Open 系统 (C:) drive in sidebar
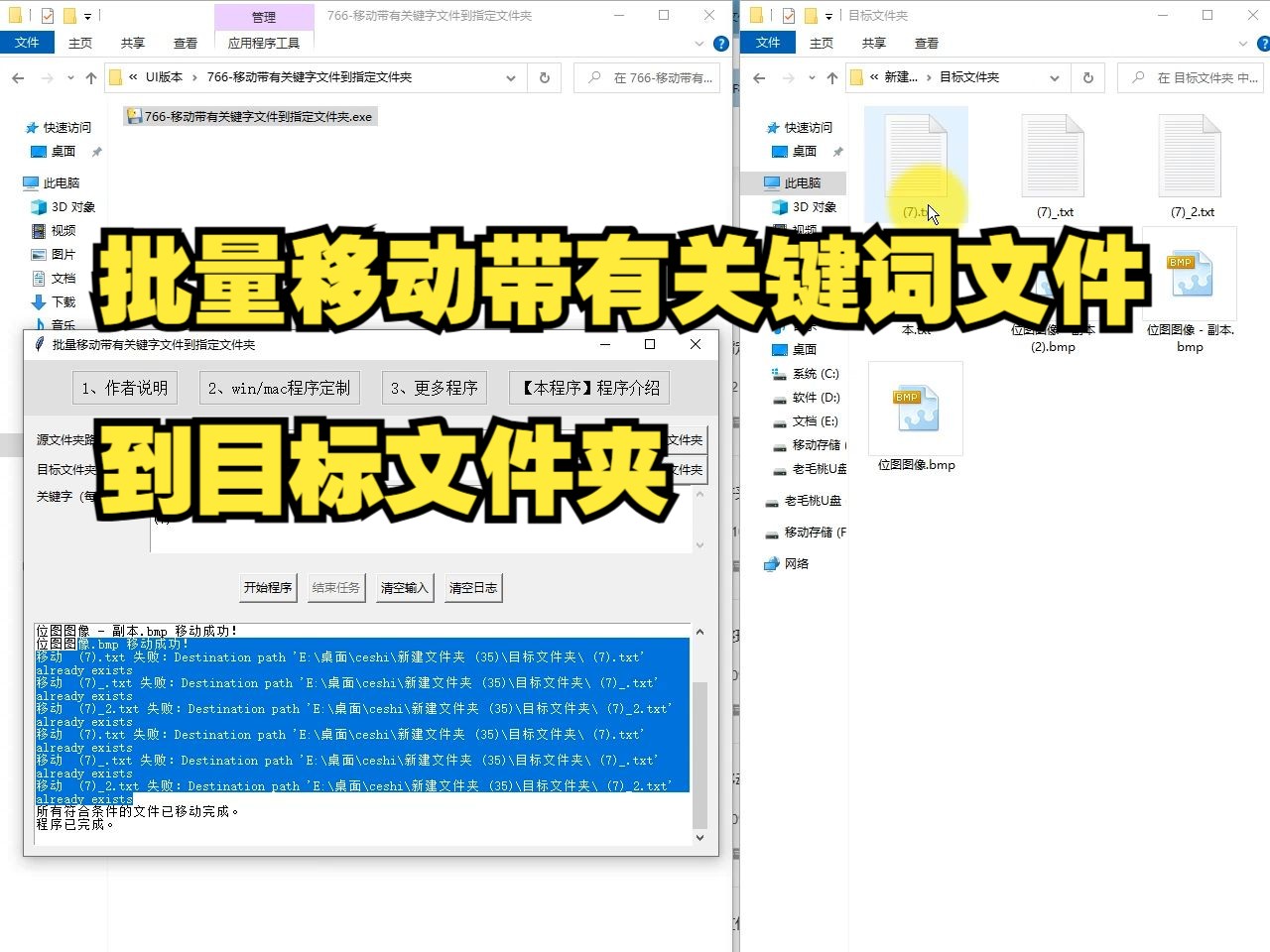Image resolution: width=1270 pixels, height=952 pixels. click(x=806, y=374)
